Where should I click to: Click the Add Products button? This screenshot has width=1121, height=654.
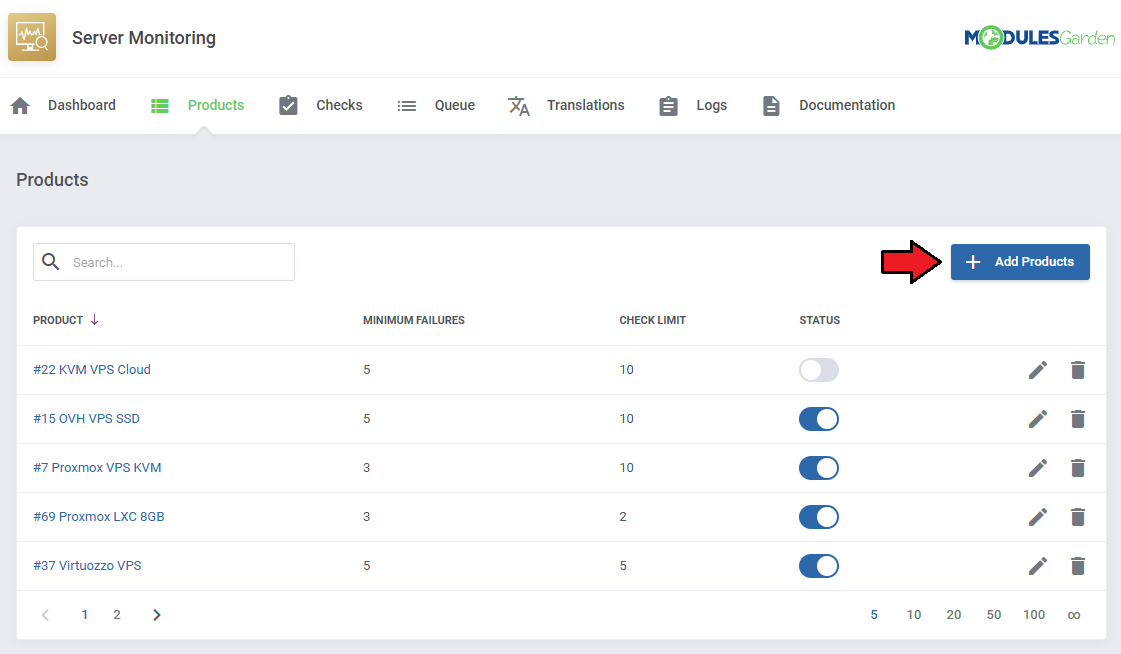1020,262
